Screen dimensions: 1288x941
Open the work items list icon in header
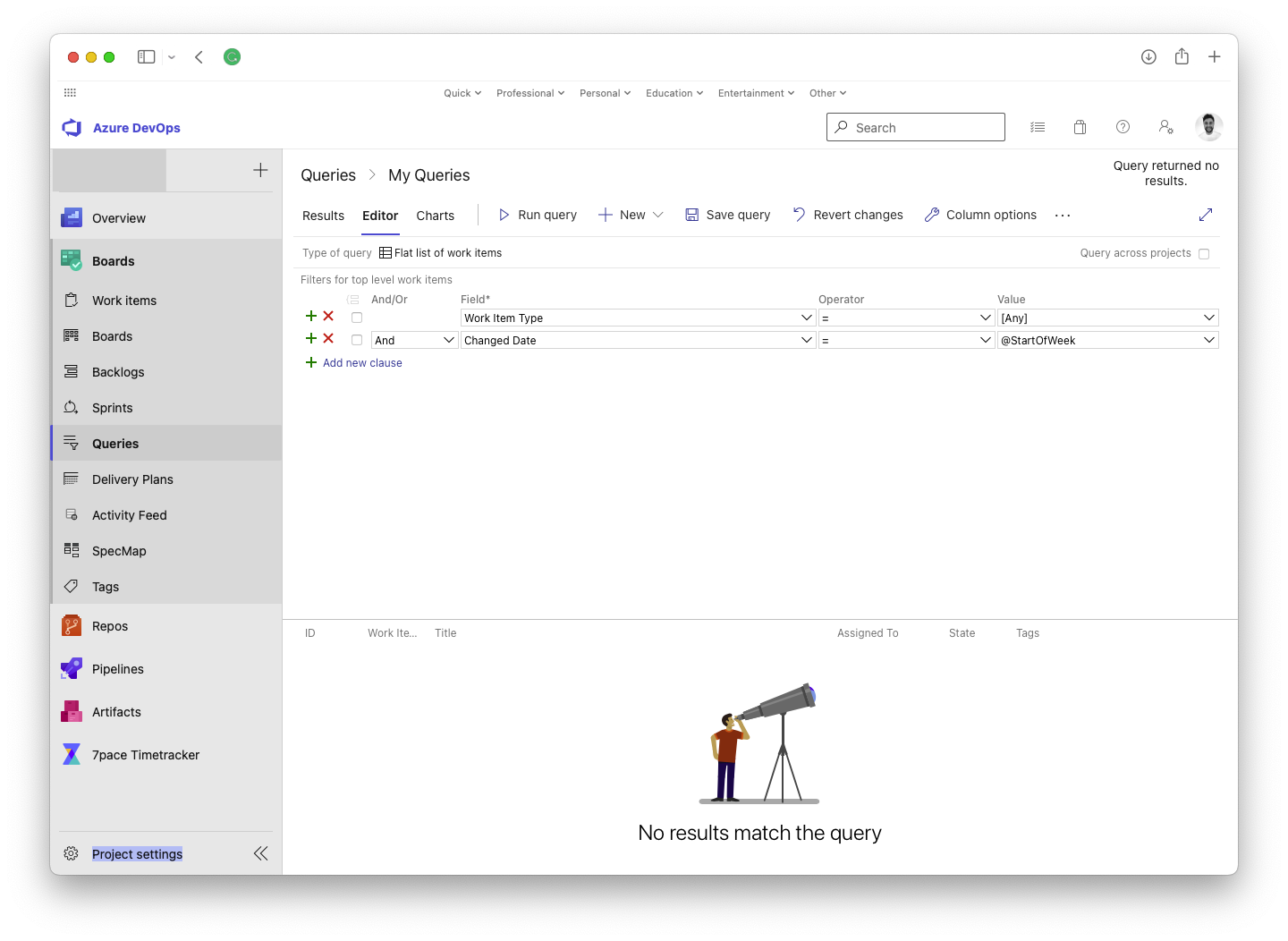coord(1038,127)
